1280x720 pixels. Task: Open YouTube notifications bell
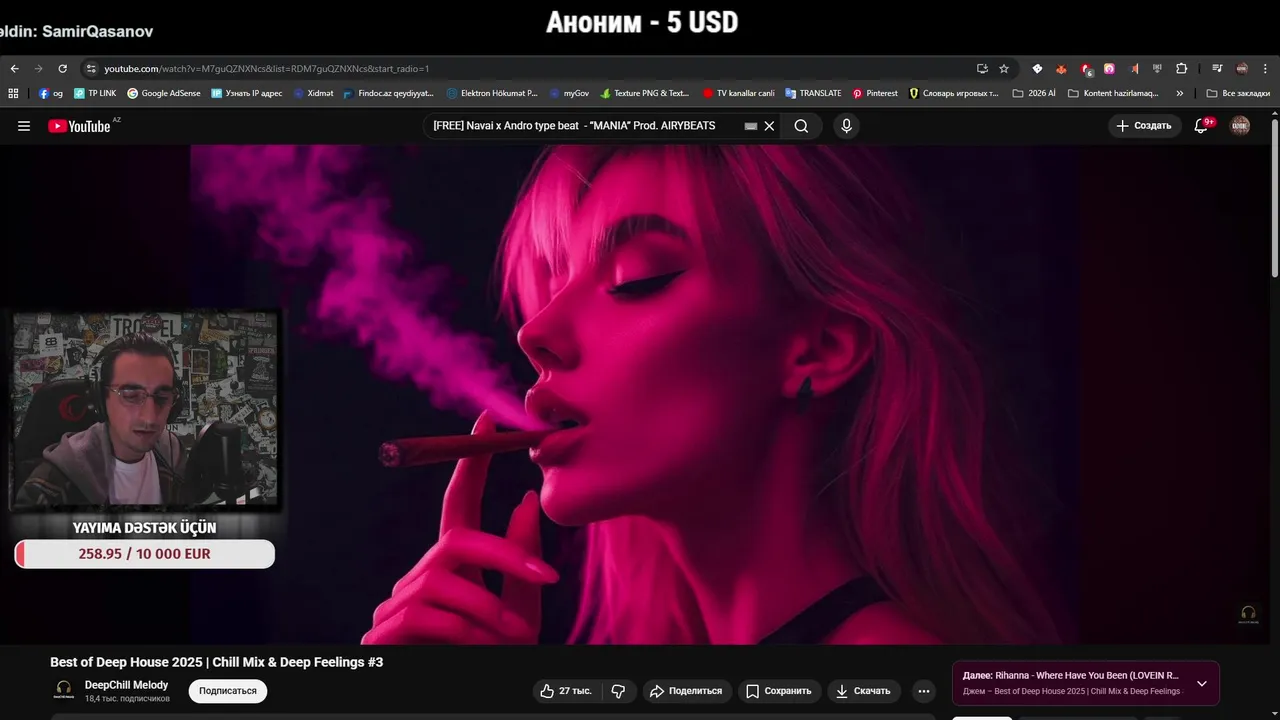(1202, 126)
